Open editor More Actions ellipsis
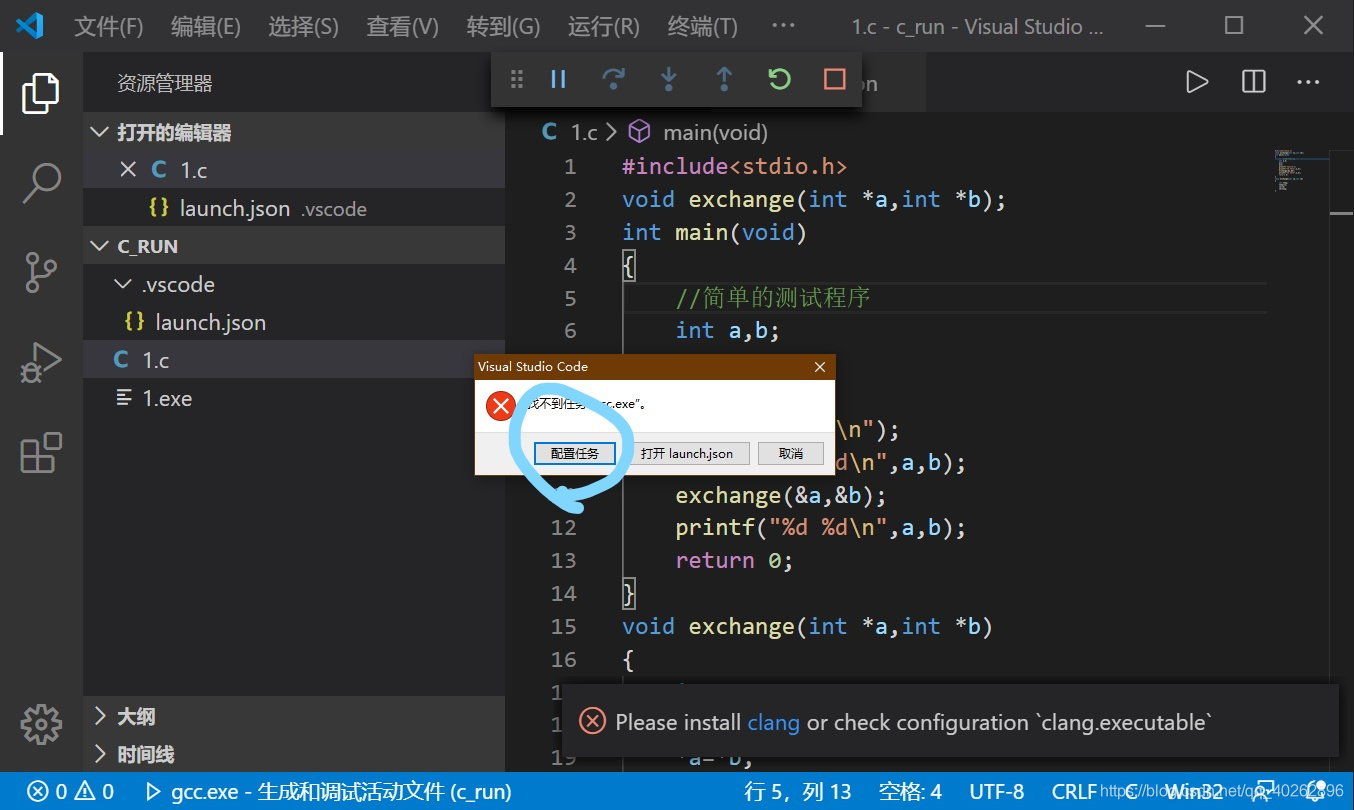 point(1308,82)
